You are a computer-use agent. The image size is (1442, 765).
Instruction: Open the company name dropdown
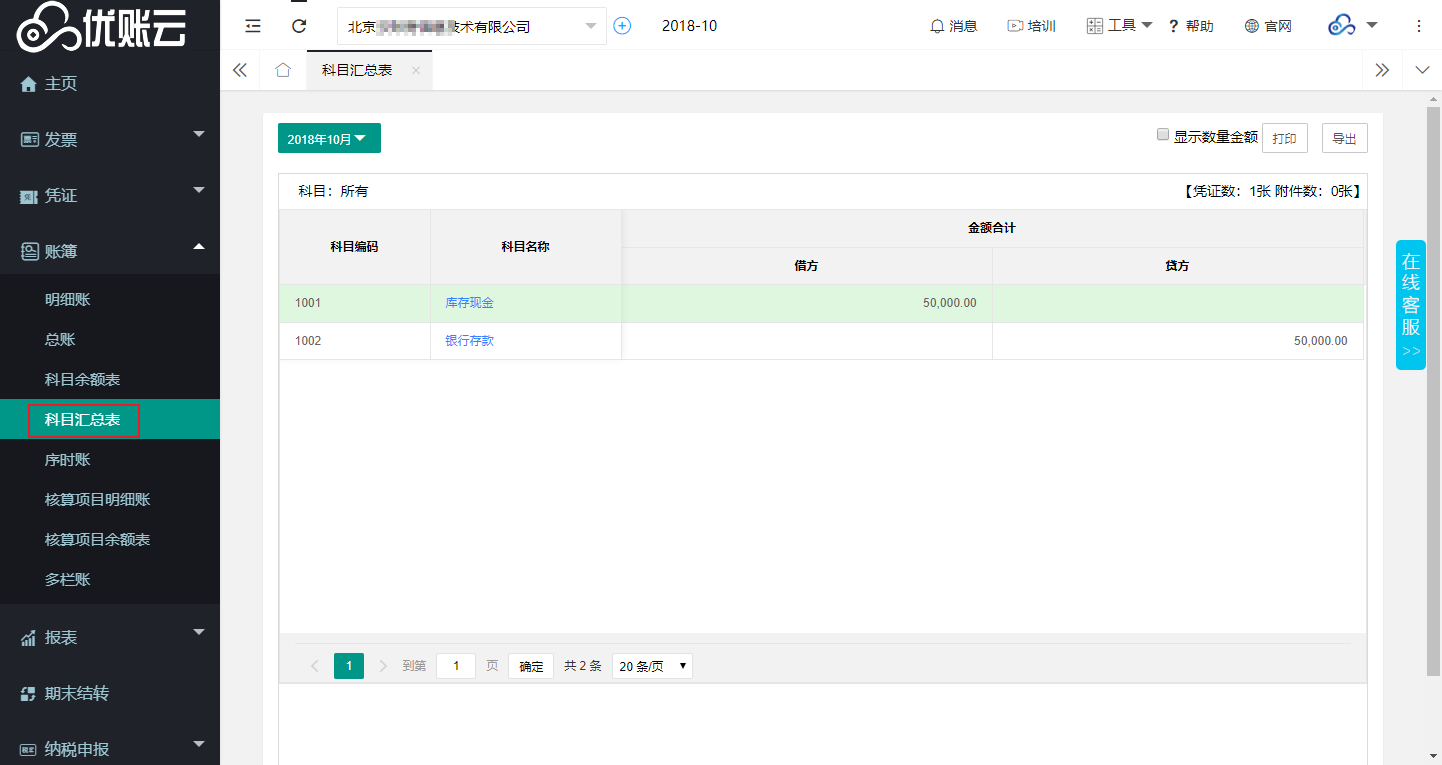pos(472,26)
